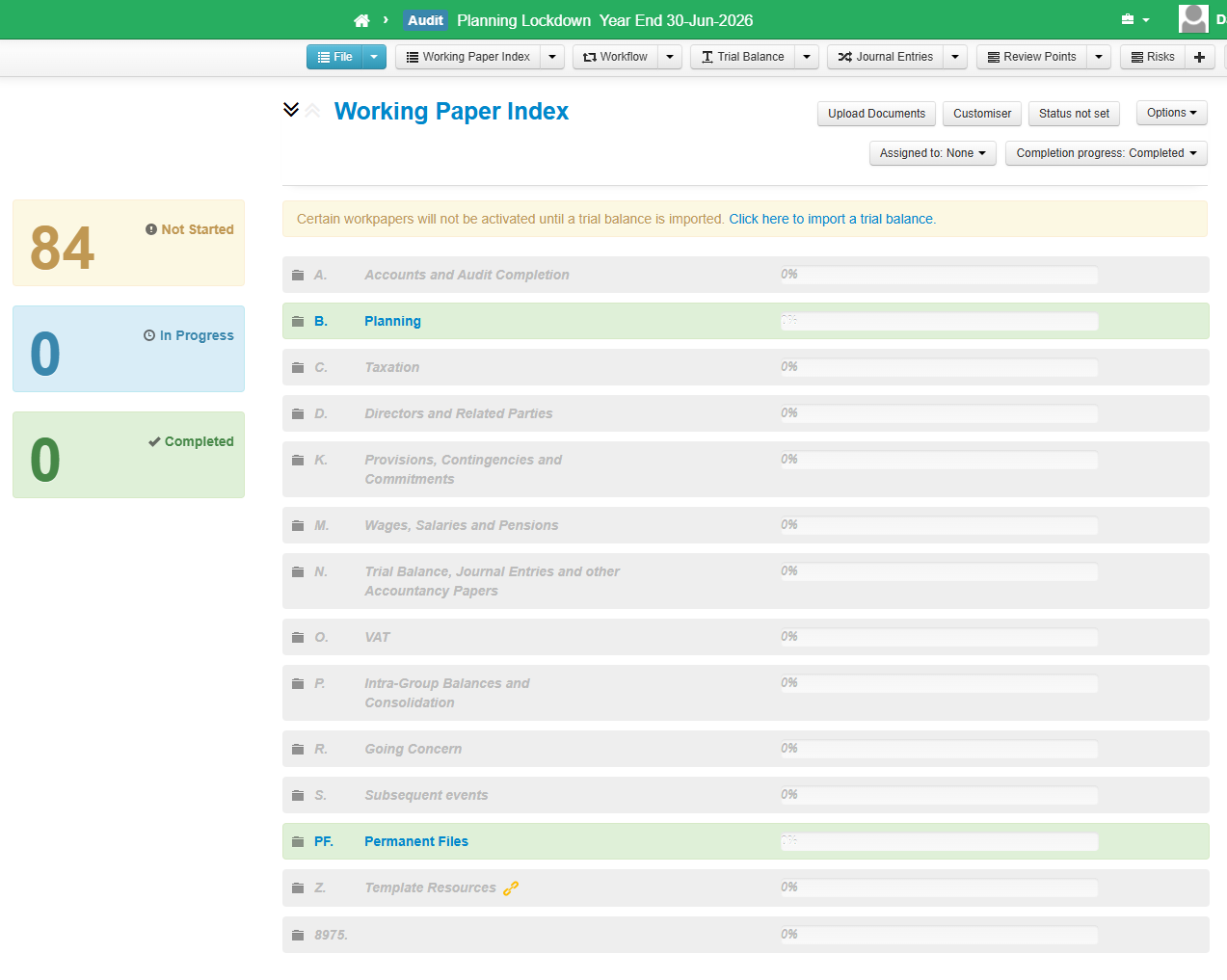The height and width of the screenshot is (980, 1227).
Task: Open the Journal Entries menu item
Action: 886,57
